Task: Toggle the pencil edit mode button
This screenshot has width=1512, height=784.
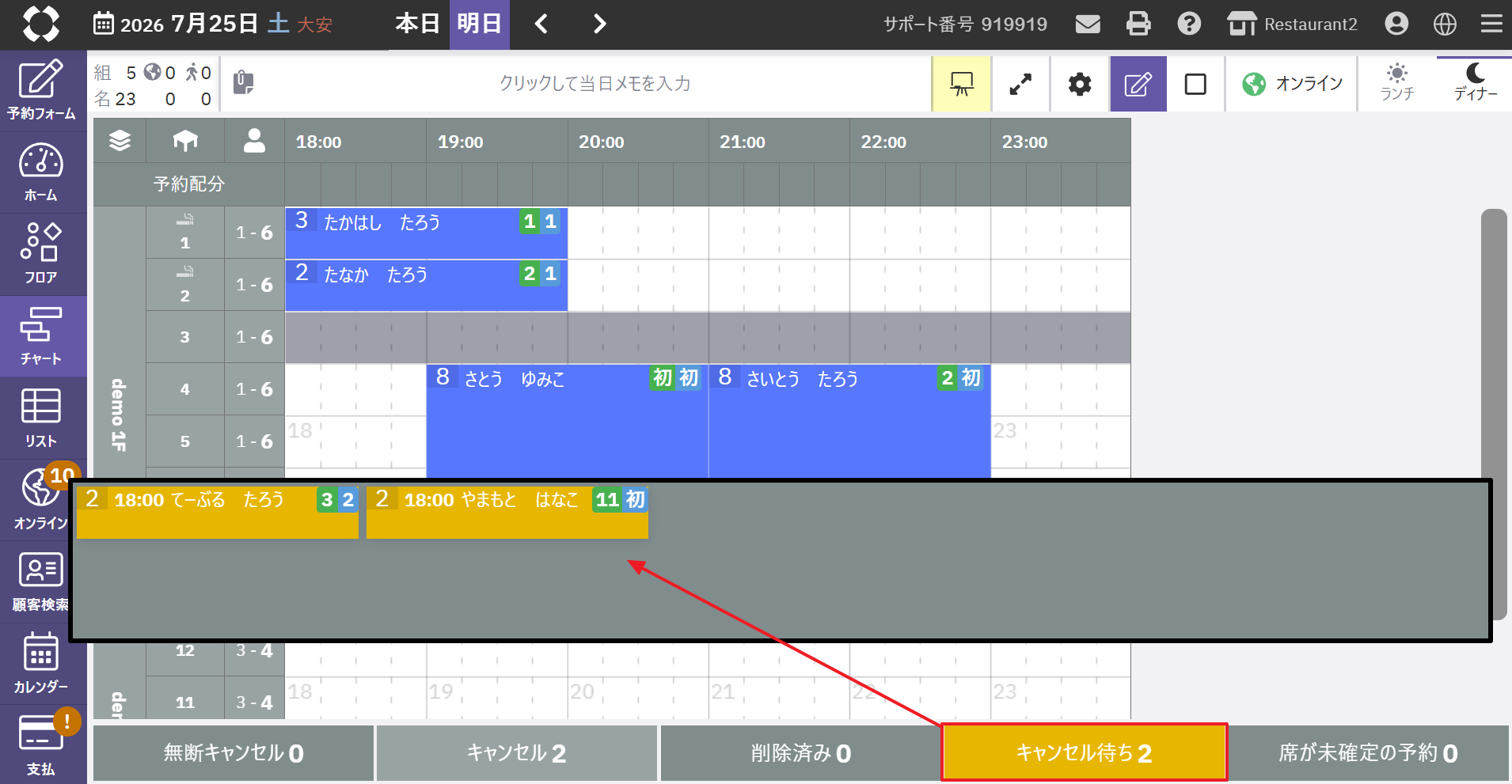Action: [1138, 84]
